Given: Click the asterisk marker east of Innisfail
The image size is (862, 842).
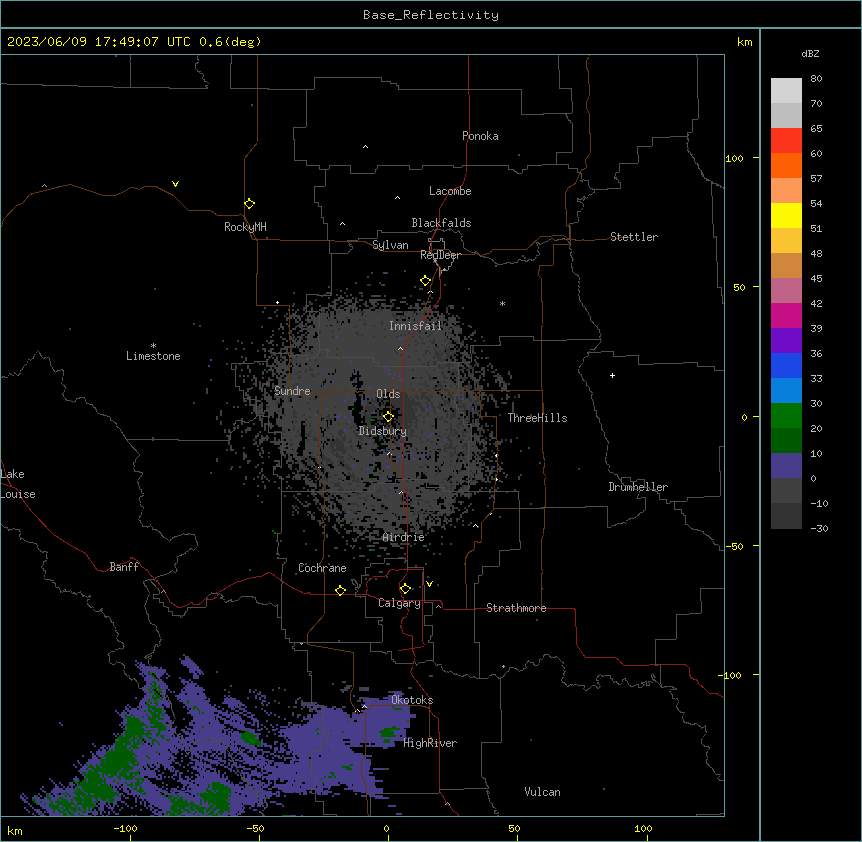Looking at the screenshot, I should (x=502, y=303).
